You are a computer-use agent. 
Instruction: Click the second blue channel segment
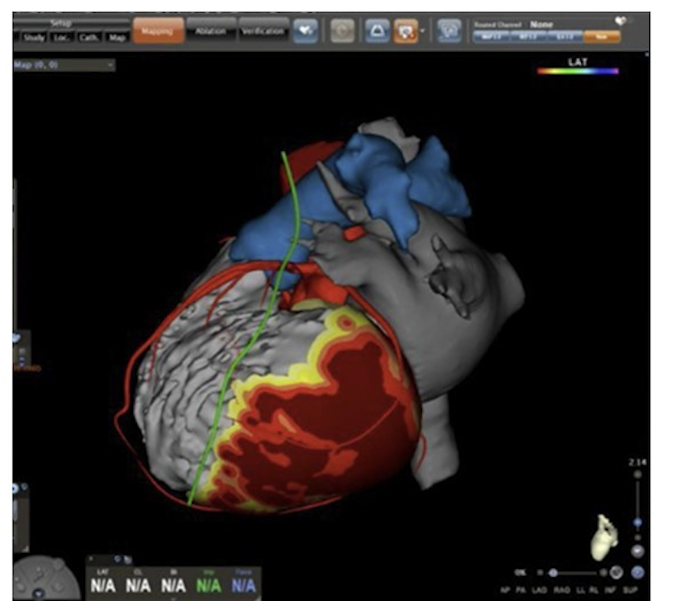528,37
